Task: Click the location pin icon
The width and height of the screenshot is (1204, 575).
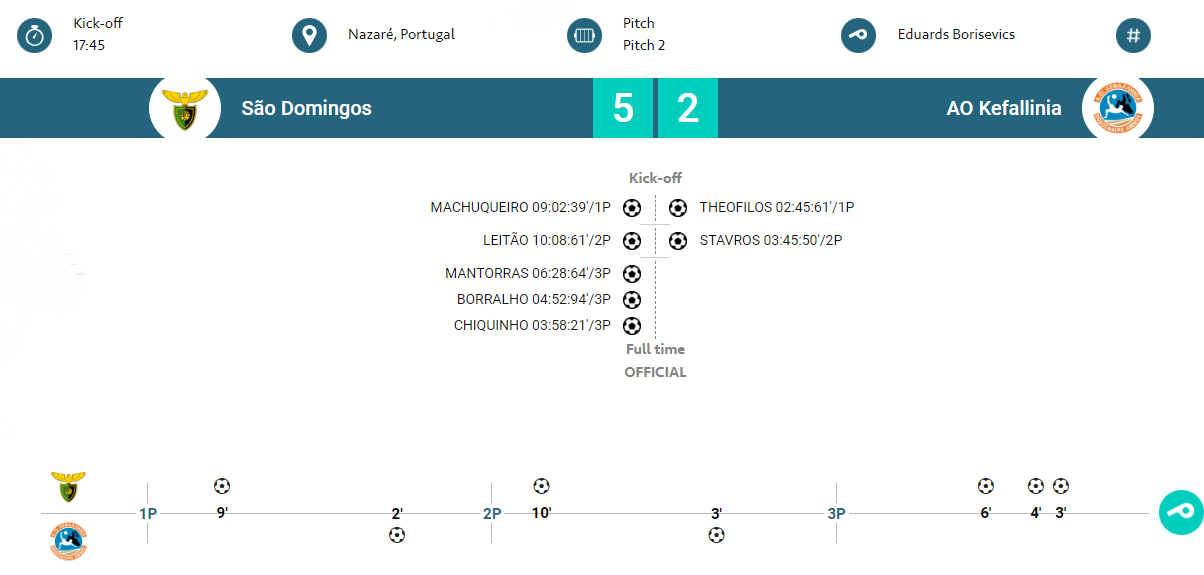Action: coord(310,36)
